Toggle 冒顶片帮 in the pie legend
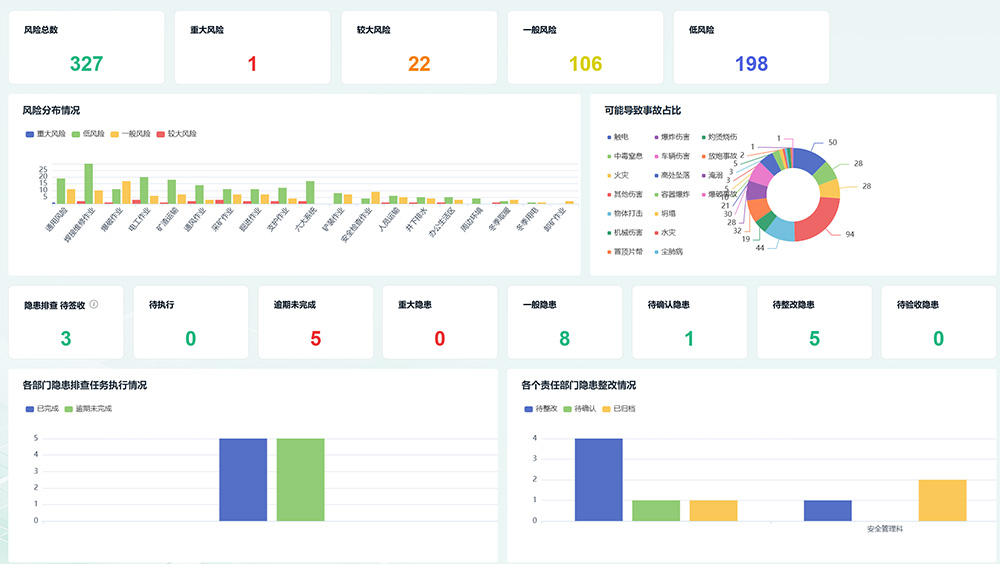Viewport: 1000px width, 564px height. click(x=625, y=252)
